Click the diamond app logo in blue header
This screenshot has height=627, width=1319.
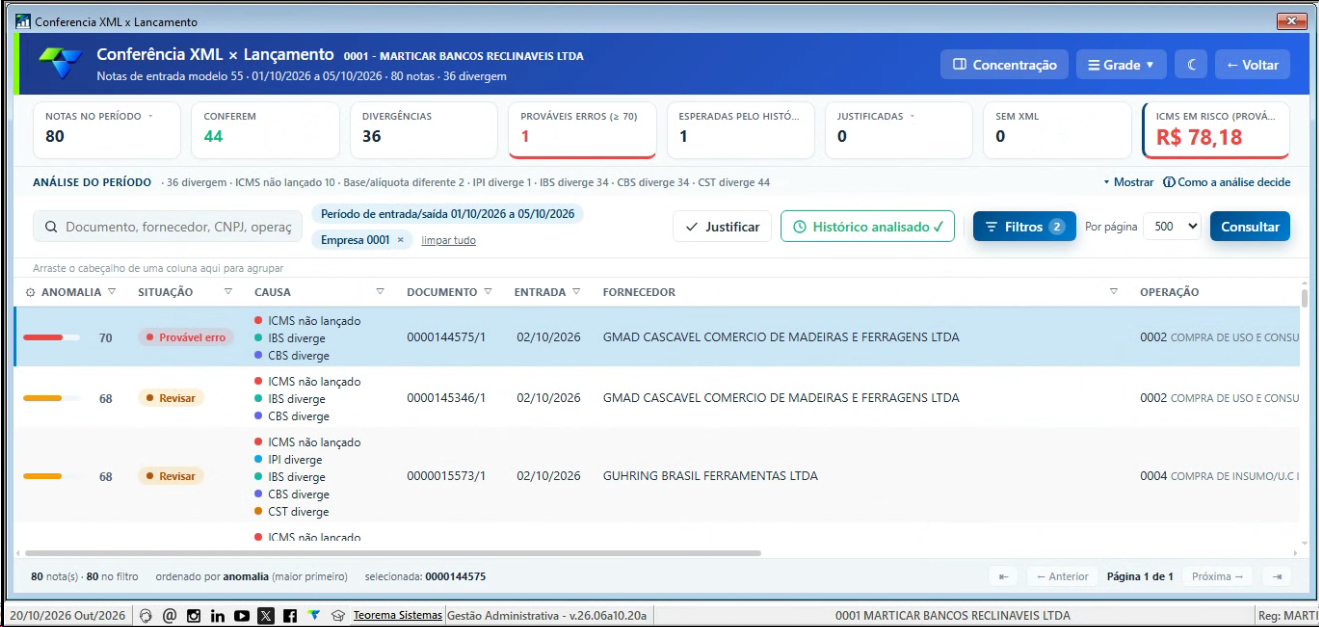(61, 63)
